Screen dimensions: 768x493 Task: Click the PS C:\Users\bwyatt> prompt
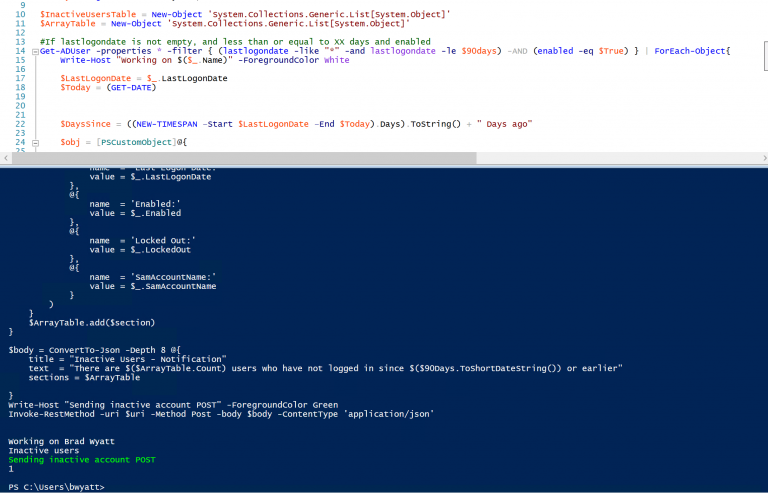pos(56,487)
